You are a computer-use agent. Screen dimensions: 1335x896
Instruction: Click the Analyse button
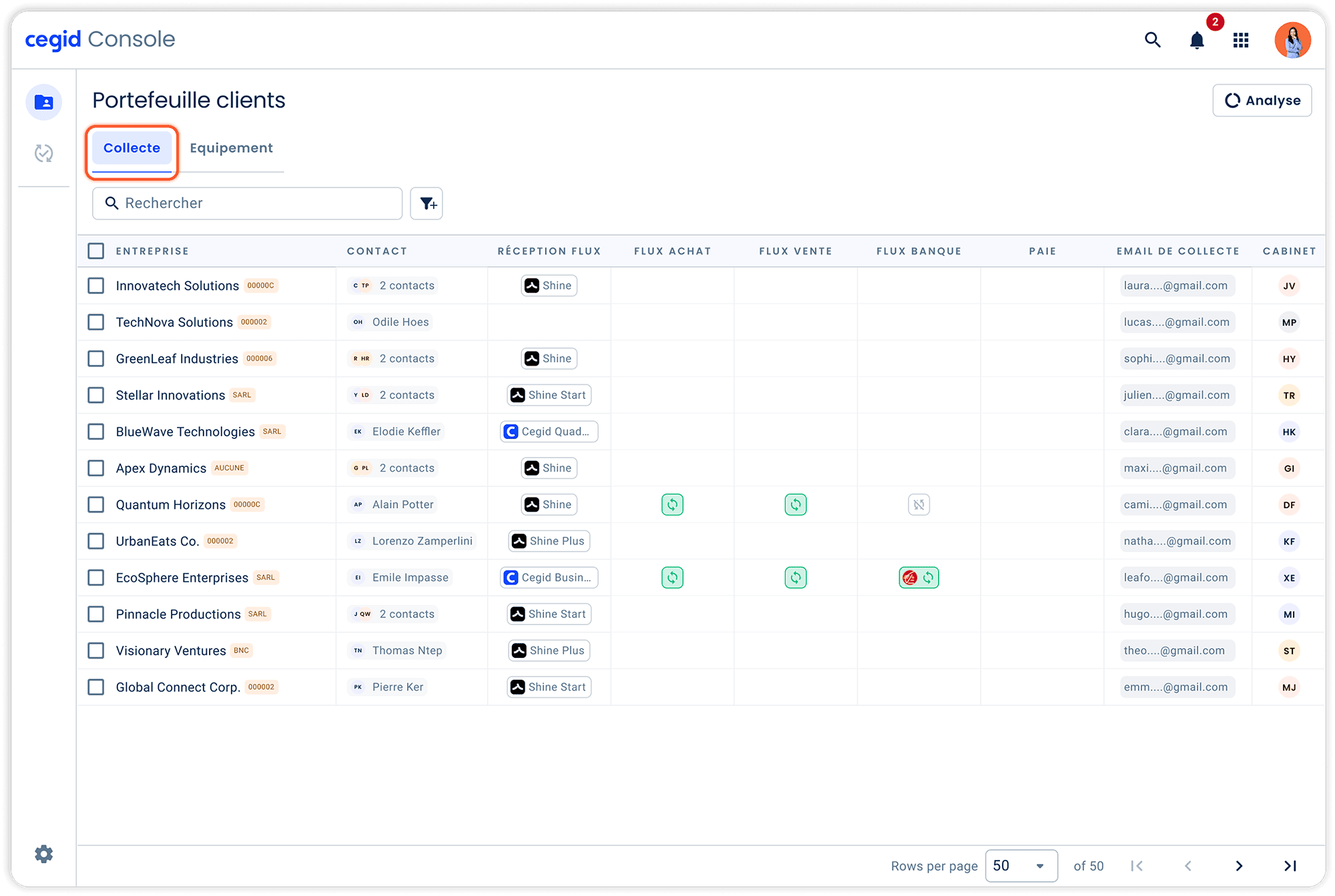tap(1262, 101)
